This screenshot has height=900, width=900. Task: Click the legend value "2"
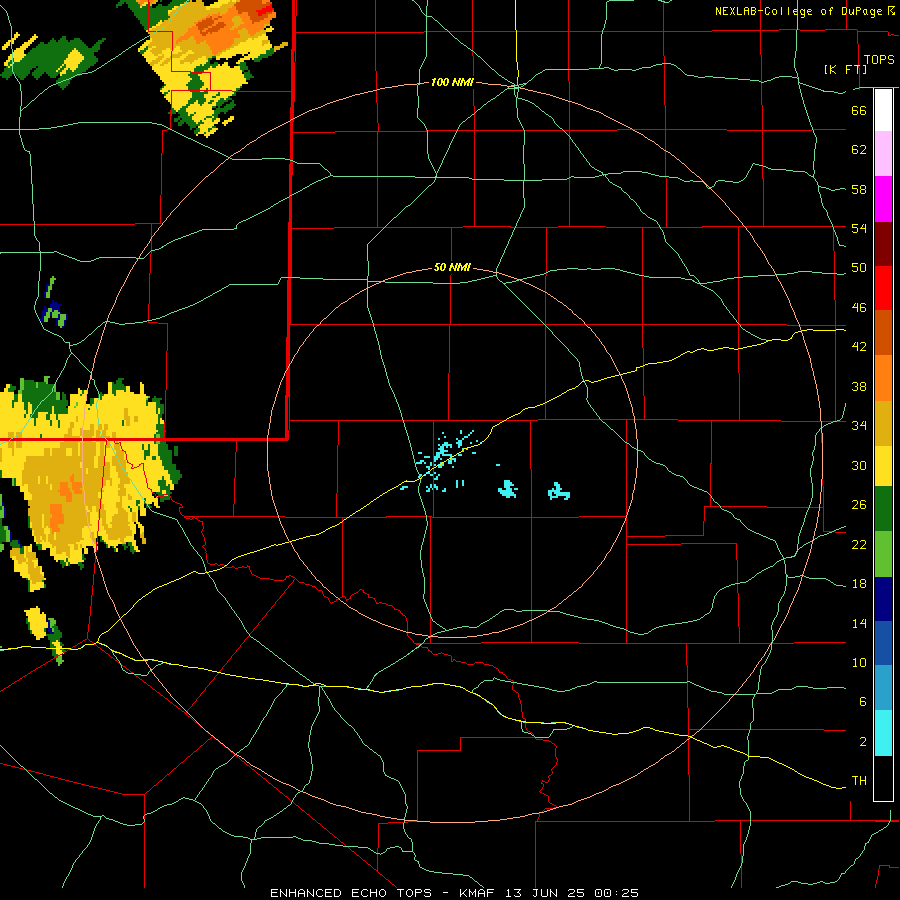pyautogui.click(x=862, y=742)
